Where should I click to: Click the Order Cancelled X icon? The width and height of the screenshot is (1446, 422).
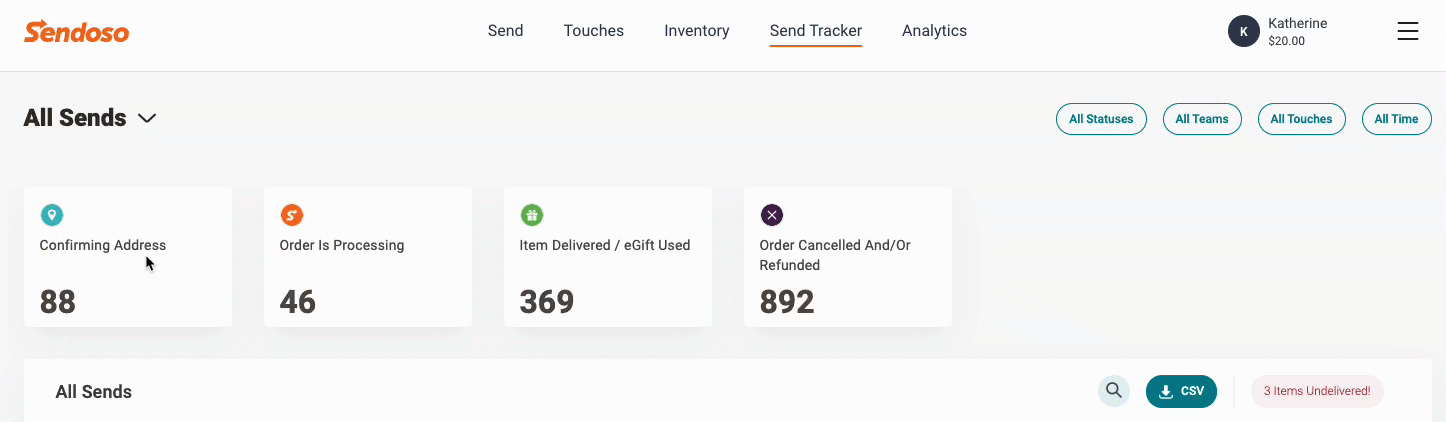(x=772, y=214)
